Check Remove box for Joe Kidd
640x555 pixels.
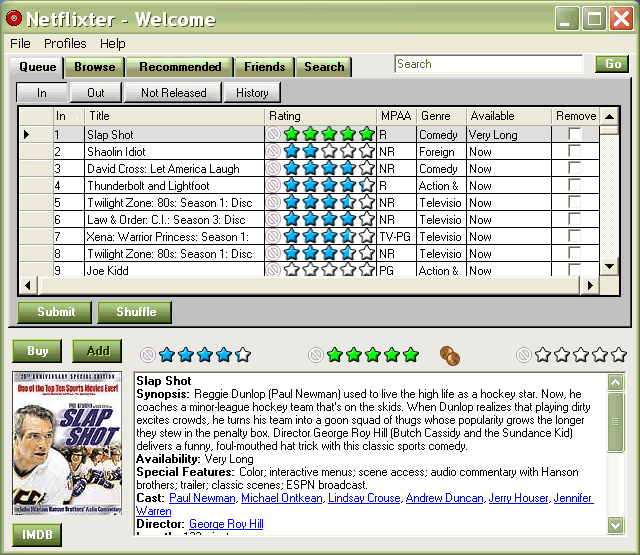[575, 269]
